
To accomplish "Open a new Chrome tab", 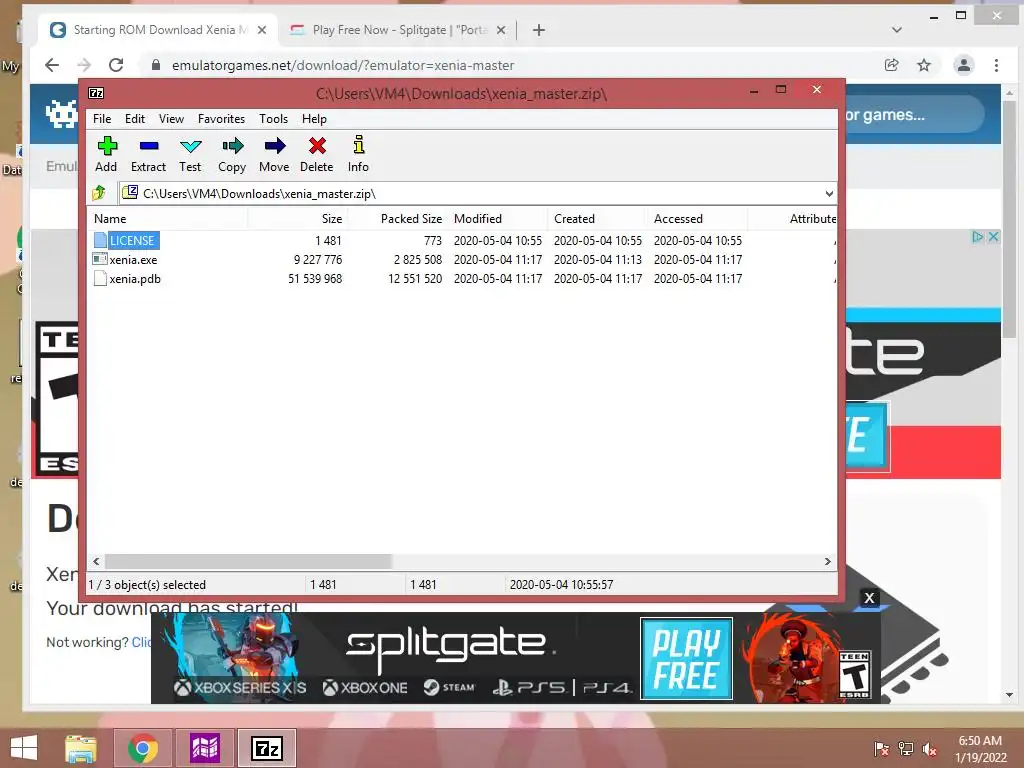I will coord(539,30).
